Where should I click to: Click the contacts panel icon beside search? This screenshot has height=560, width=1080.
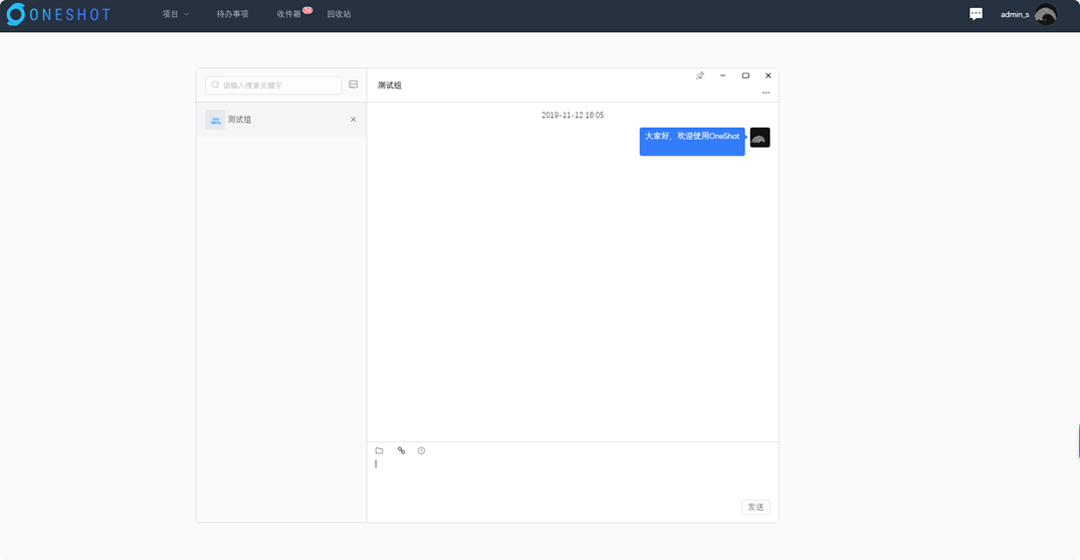coord(353,85)
